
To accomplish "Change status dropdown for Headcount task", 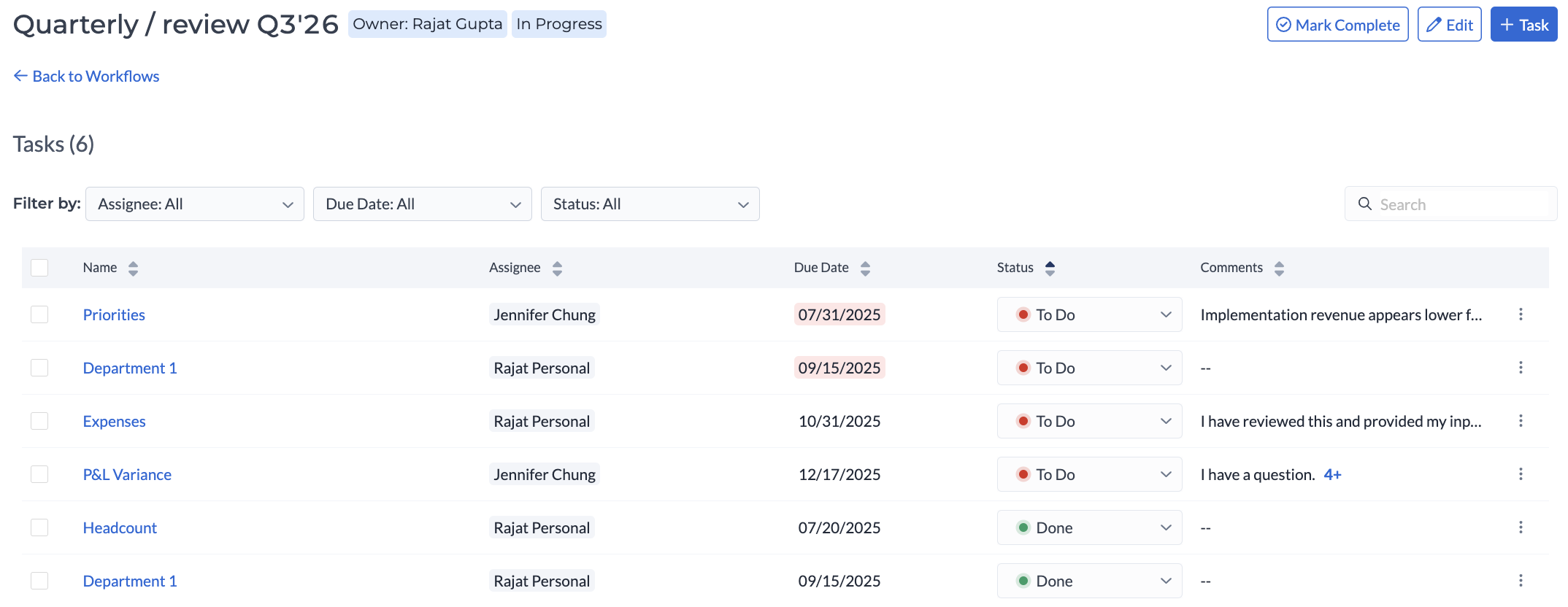I will tap(1089, 527).
